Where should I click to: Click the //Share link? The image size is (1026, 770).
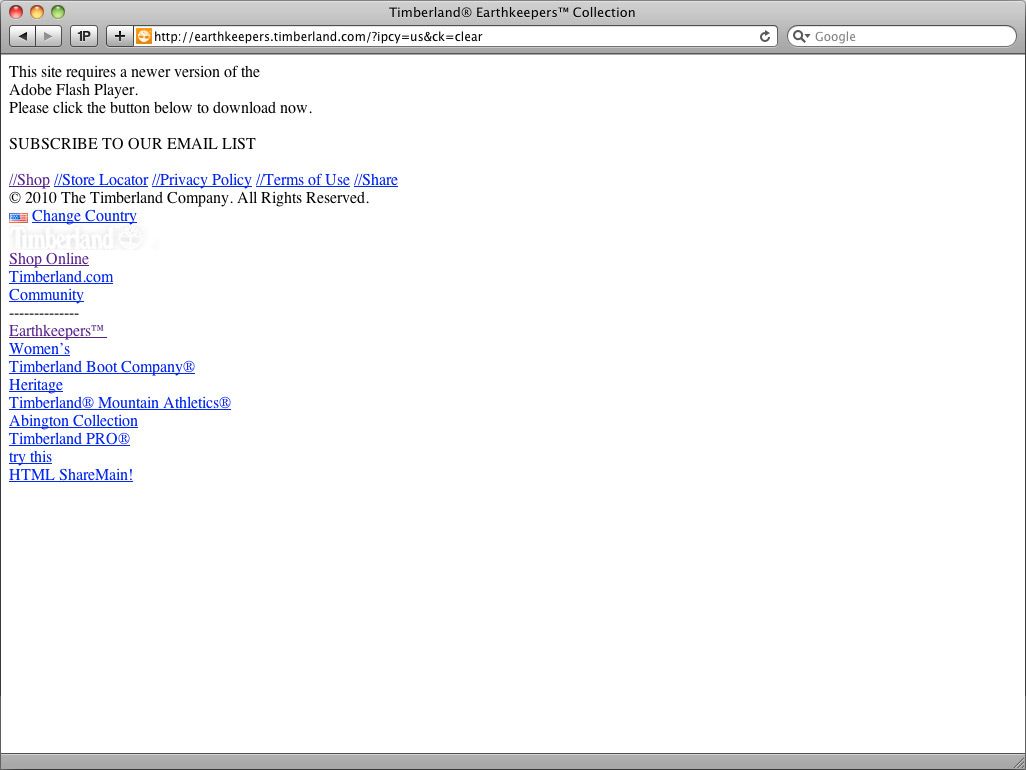[x=376, y=180]
